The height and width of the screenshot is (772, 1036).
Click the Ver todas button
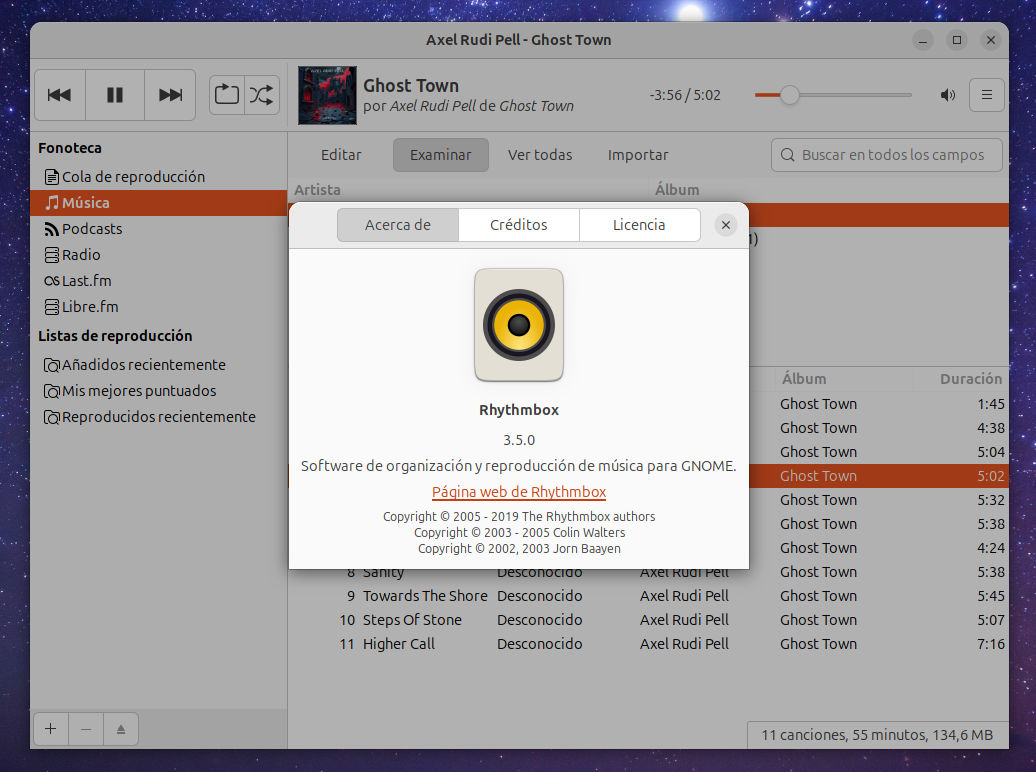pyautogui.click(x=540, y=155)
